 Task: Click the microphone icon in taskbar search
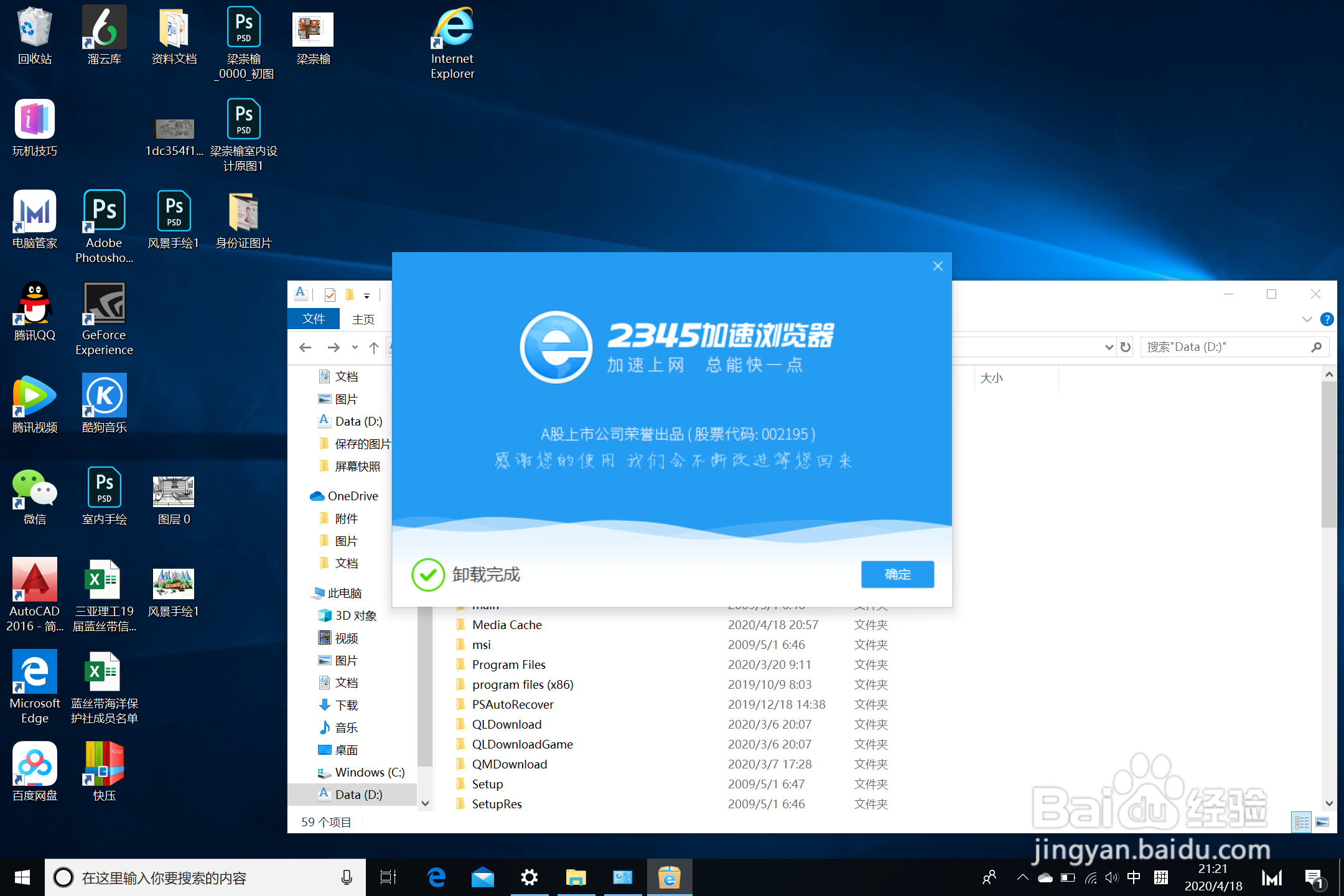347,878
